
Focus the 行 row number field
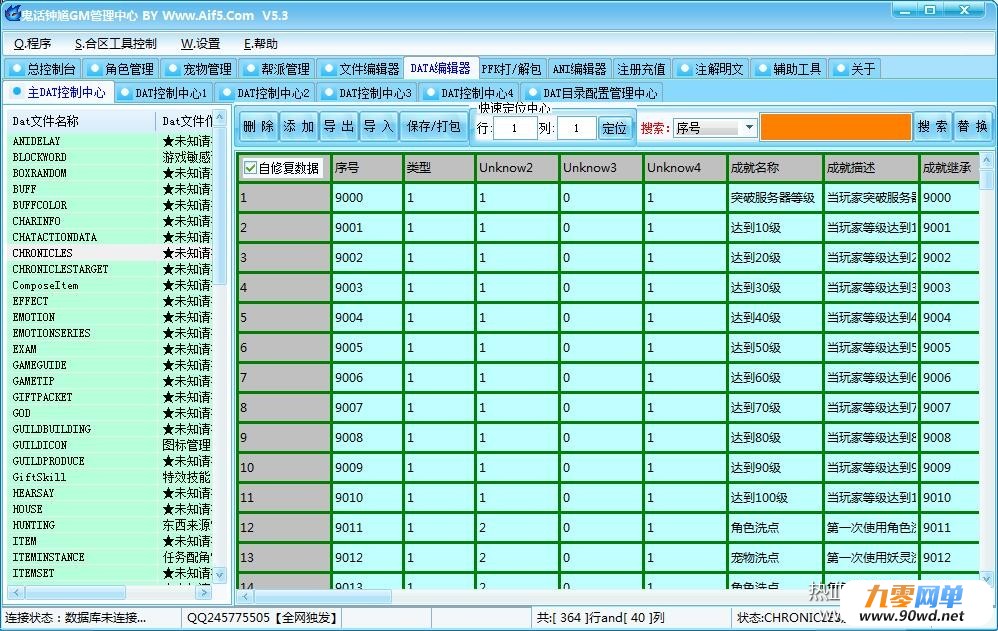click(514, 128)
